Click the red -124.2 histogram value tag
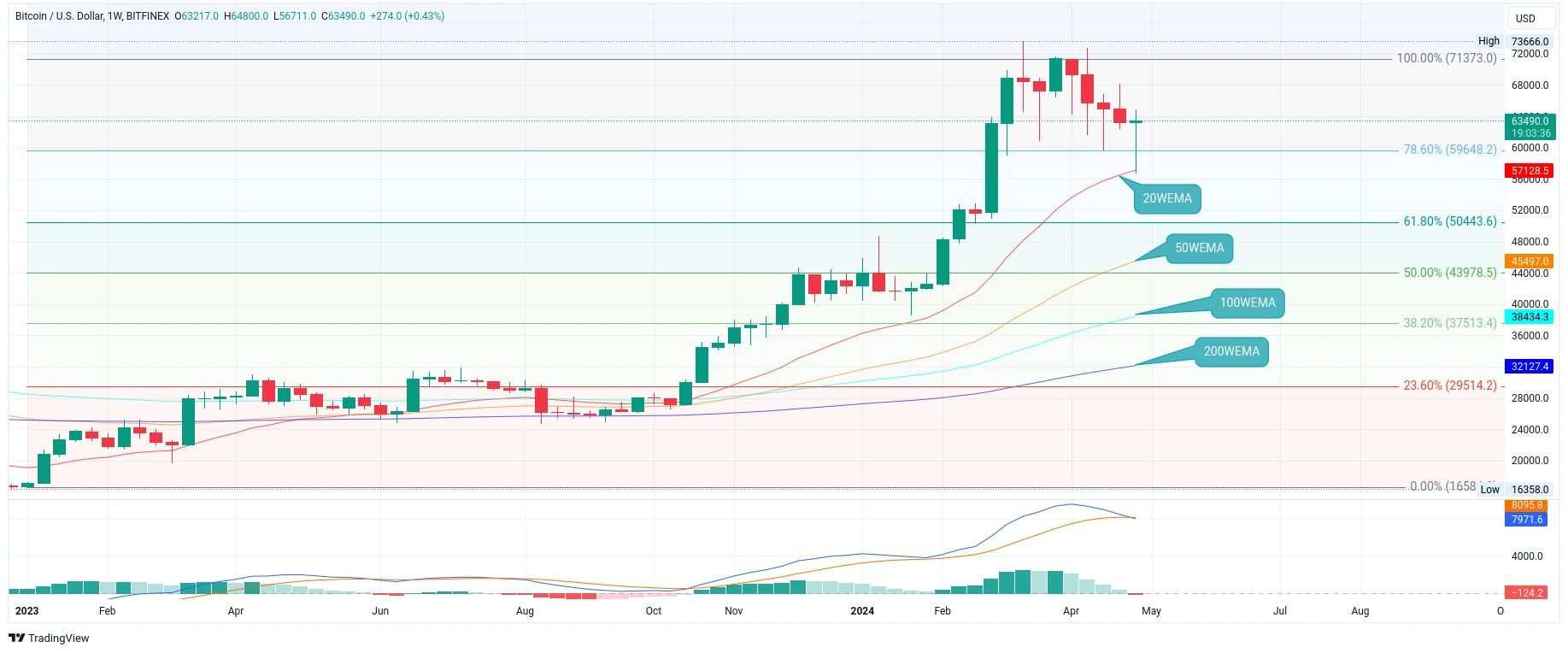 tap(1527, 592)
